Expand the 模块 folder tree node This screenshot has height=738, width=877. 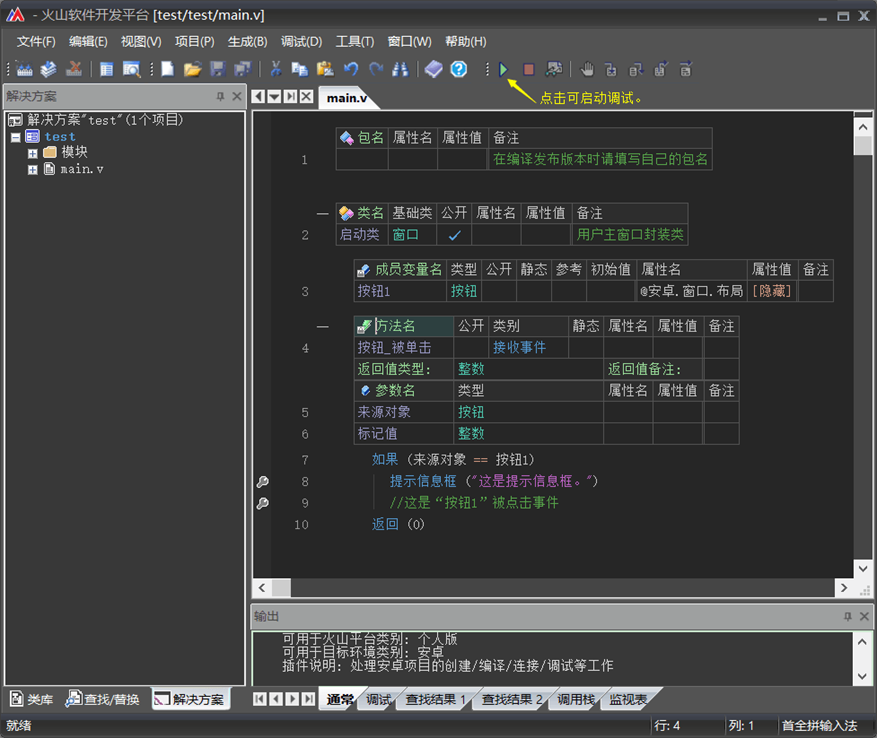33,153
